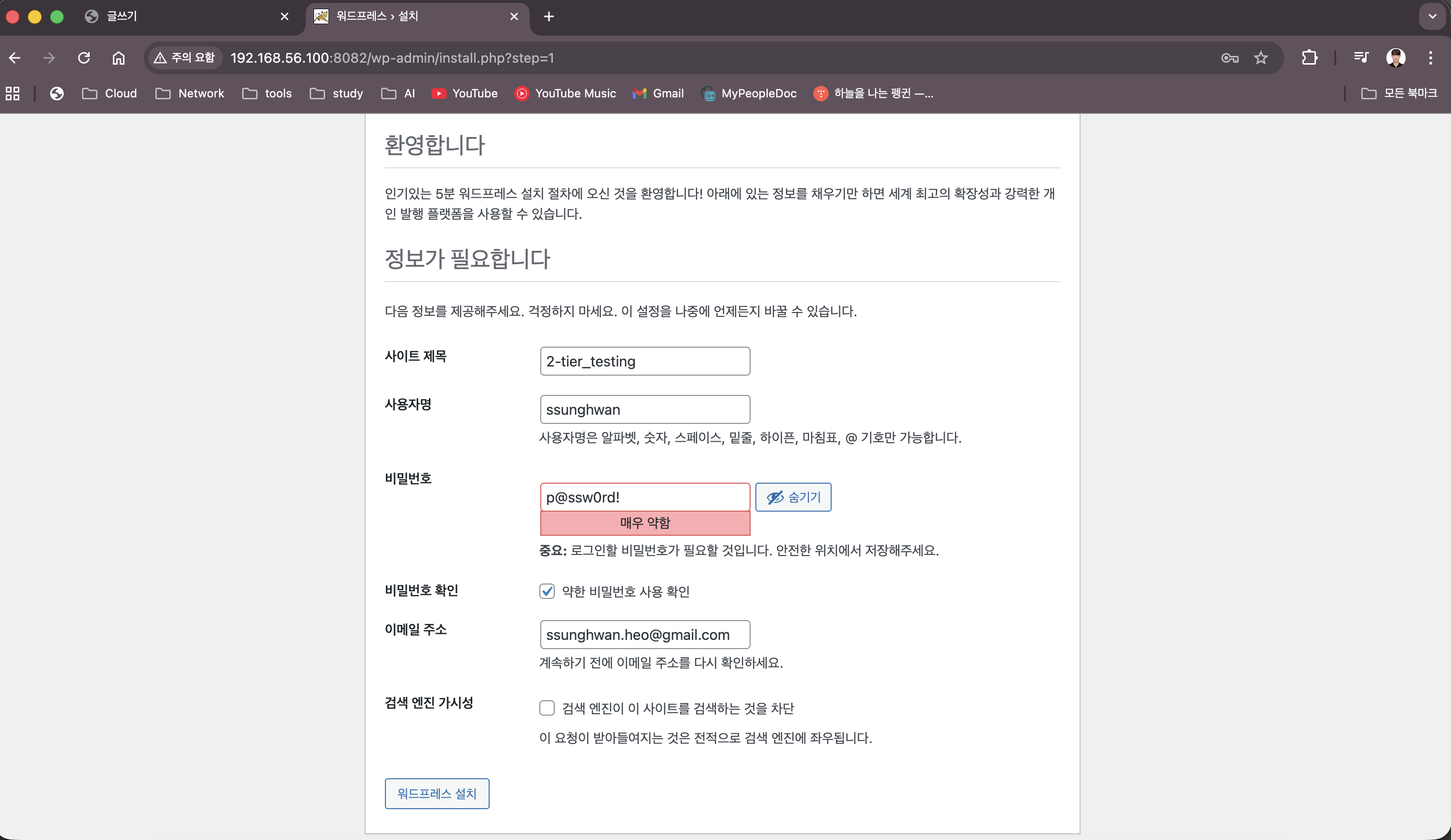Image resolution: width=1451 pixels, height=840 pixels.
Task: Expand the tab search dropdown arrow
Action: click(1432, 16)
